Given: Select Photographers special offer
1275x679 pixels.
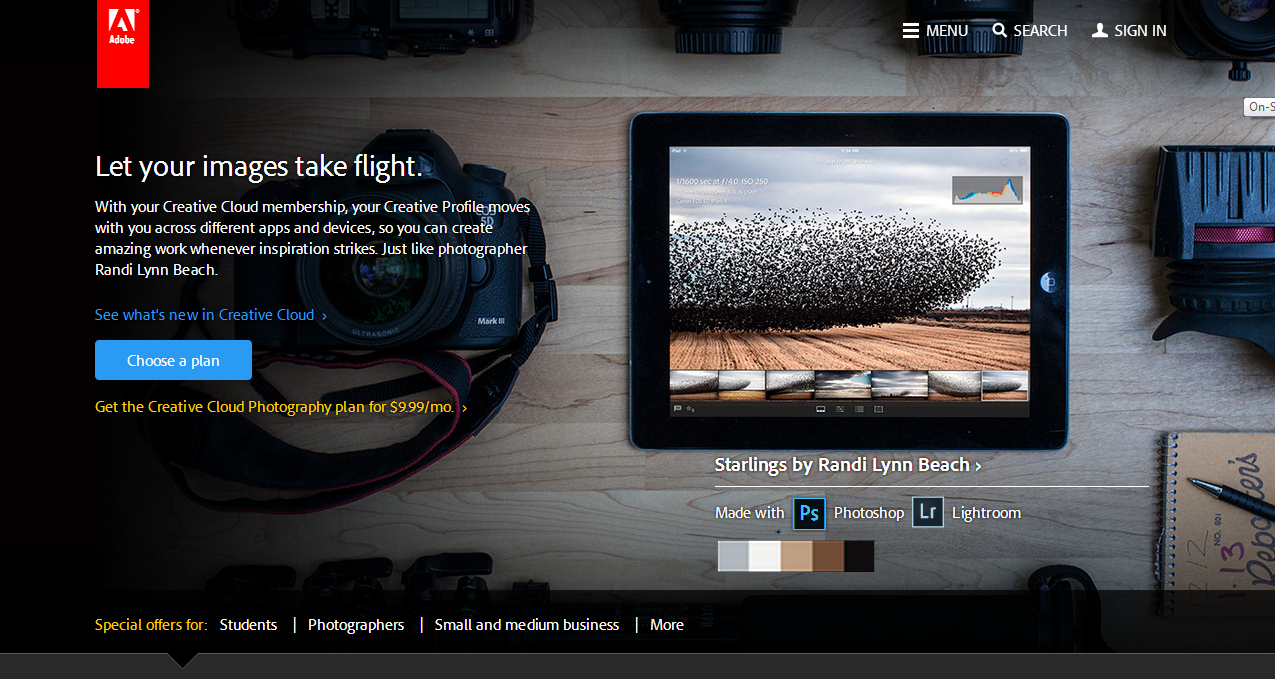Looking at the screenshot, I should (356, 625).
